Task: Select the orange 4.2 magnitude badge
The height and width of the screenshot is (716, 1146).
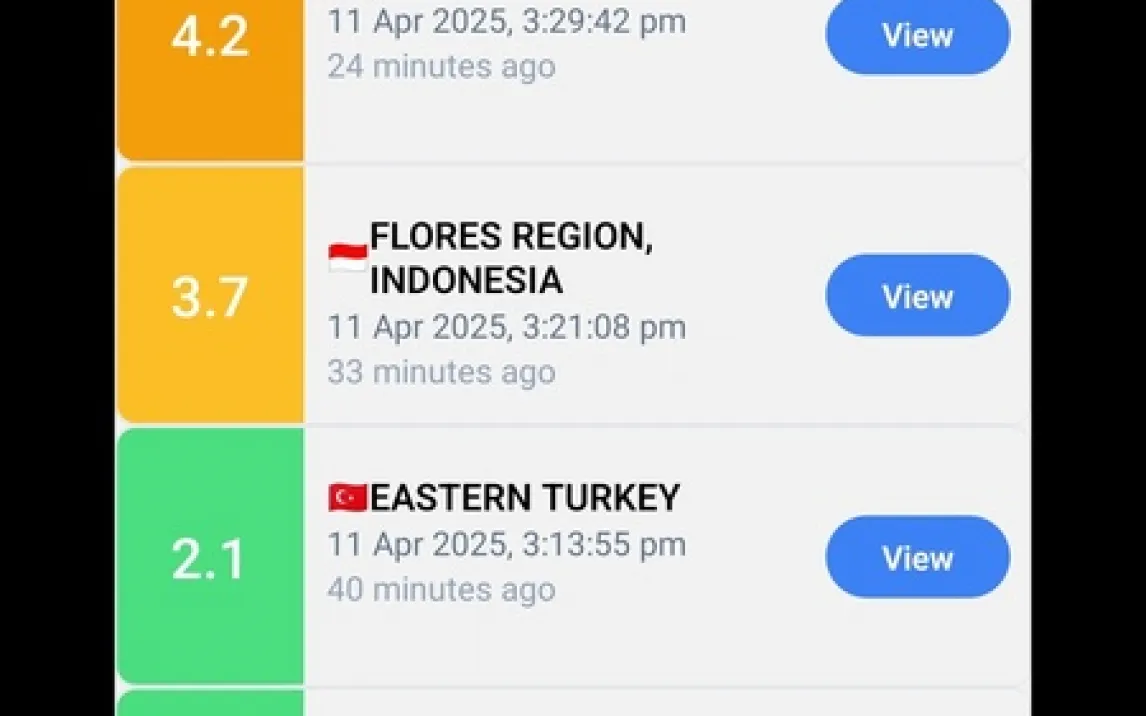Action: click(210, 70)
